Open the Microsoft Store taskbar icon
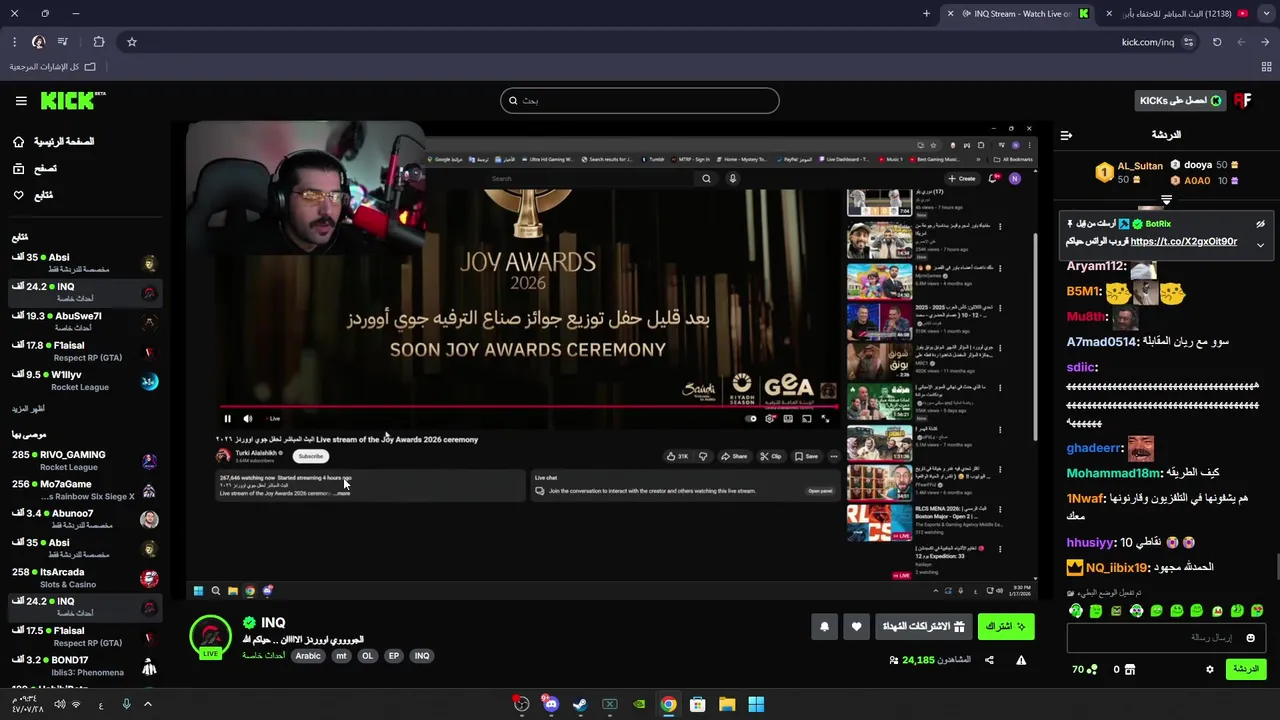The image size is (1280, 720). [697, 704]
